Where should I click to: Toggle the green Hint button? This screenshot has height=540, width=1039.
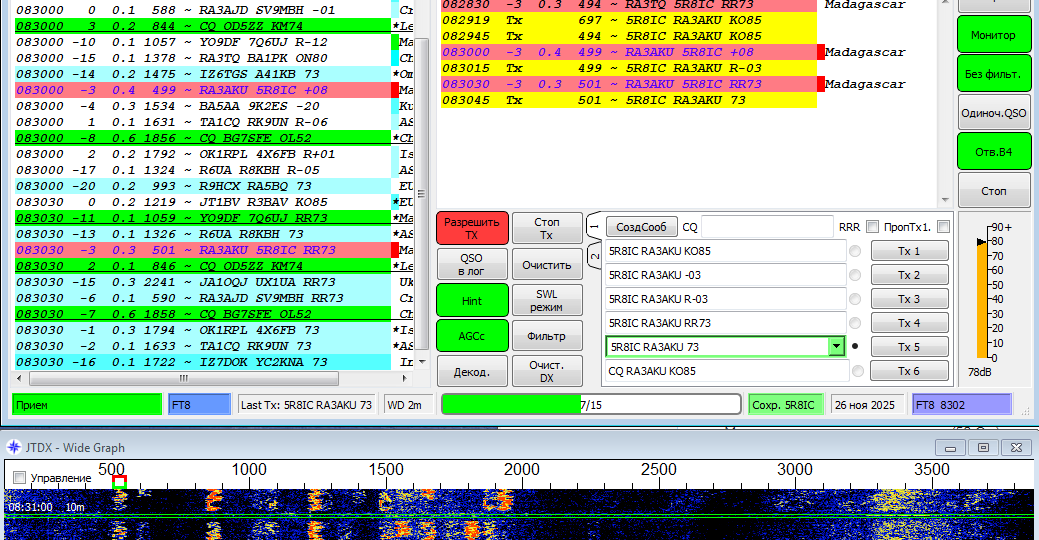tap(472, 300)
